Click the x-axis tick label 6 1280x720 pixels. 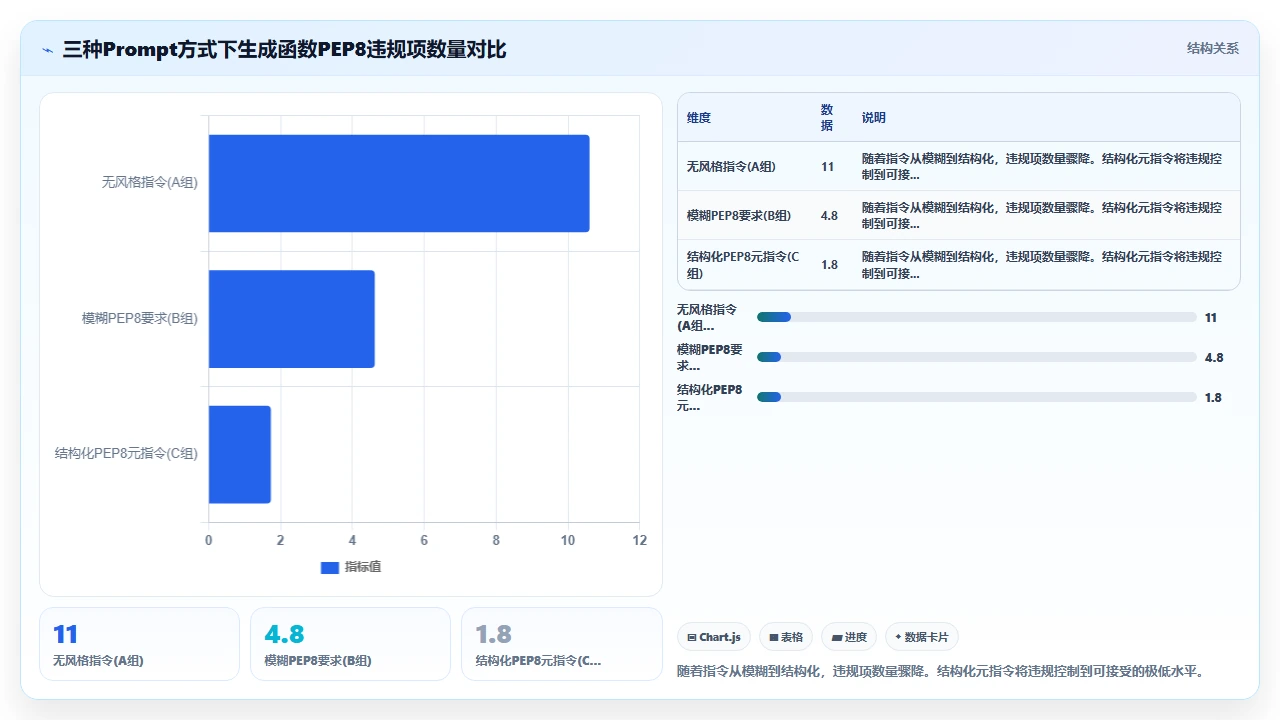pyautogui.click(x=424, y=541)
